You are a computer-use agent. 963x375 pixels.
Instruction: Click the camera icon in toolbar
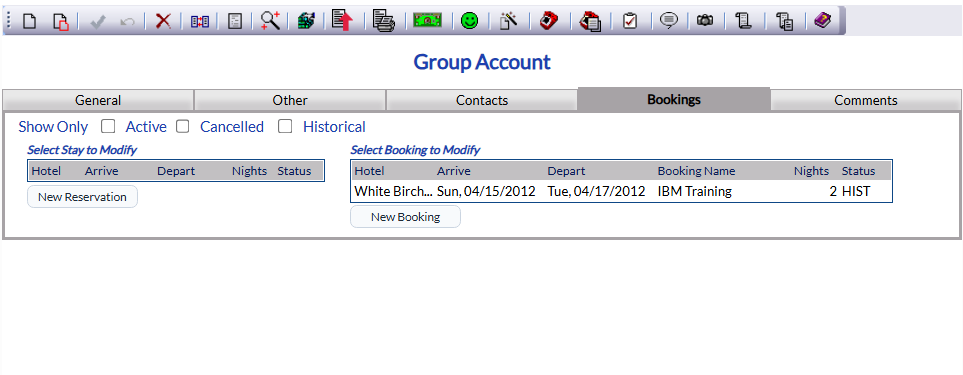705,21
